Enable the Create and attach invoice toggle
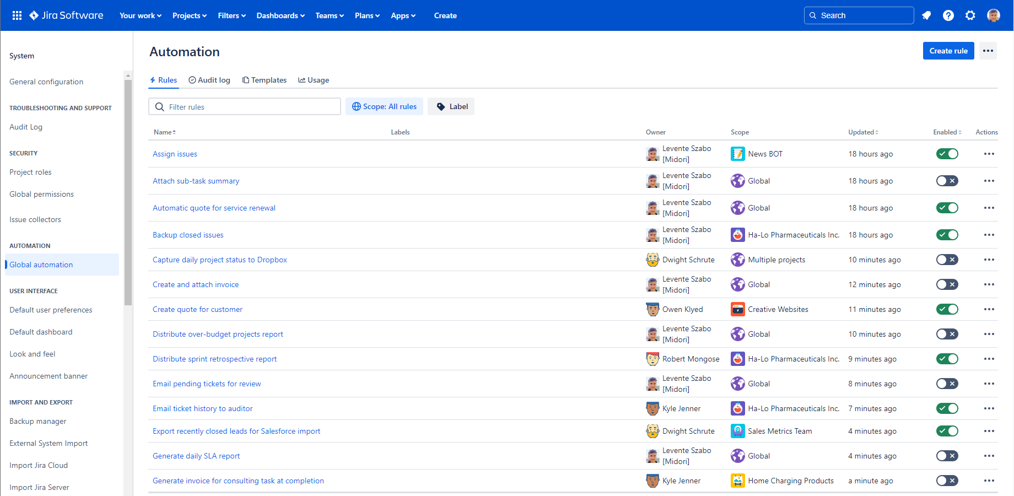1014x496 pixels. (947, 285)
